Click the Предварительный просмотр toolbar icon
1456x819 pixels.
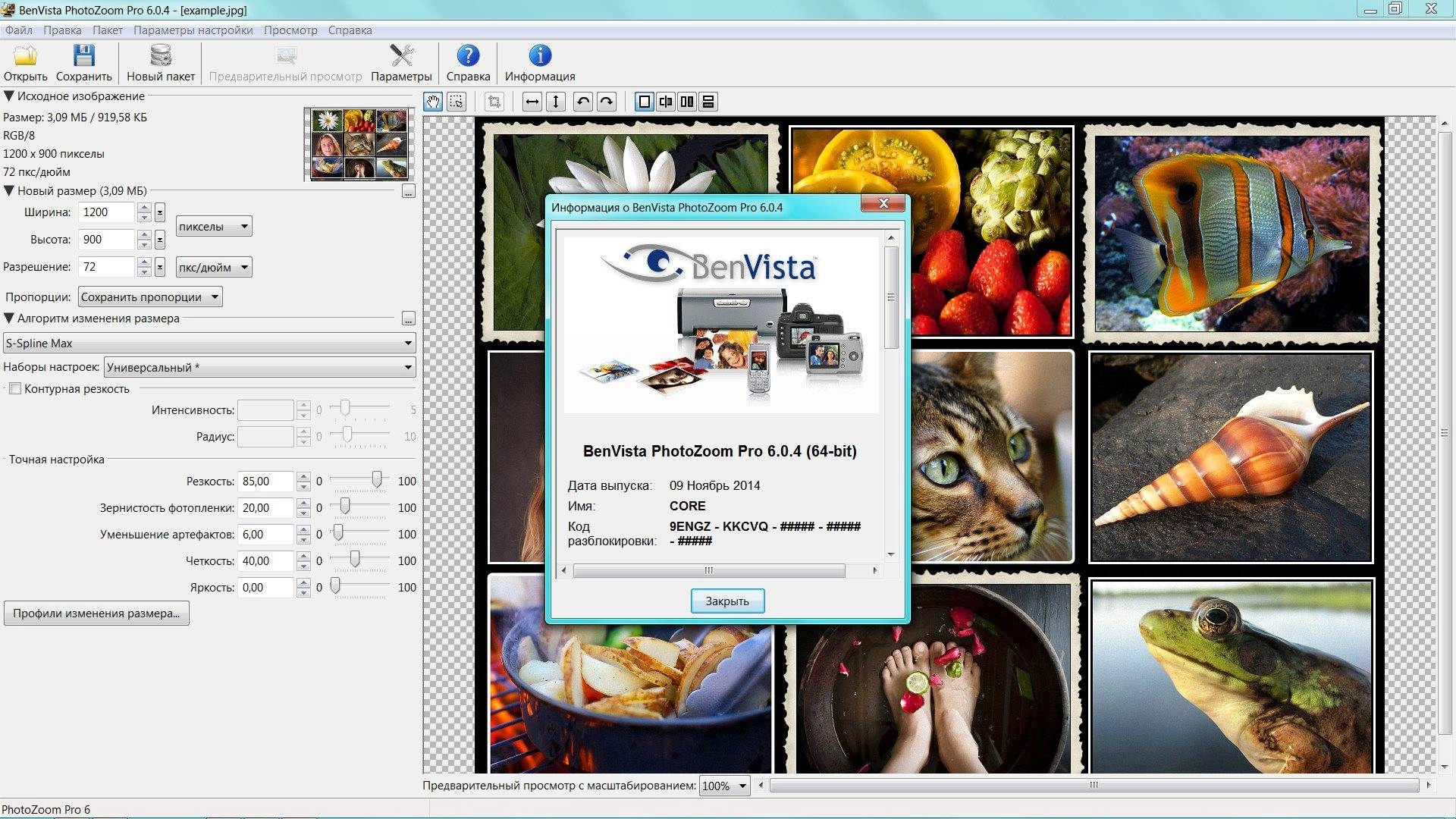coord(286,56)
